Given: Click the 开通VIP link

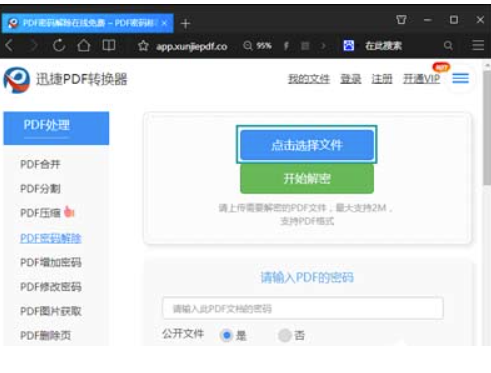Looking at the screenshot, I should point(422,79).
